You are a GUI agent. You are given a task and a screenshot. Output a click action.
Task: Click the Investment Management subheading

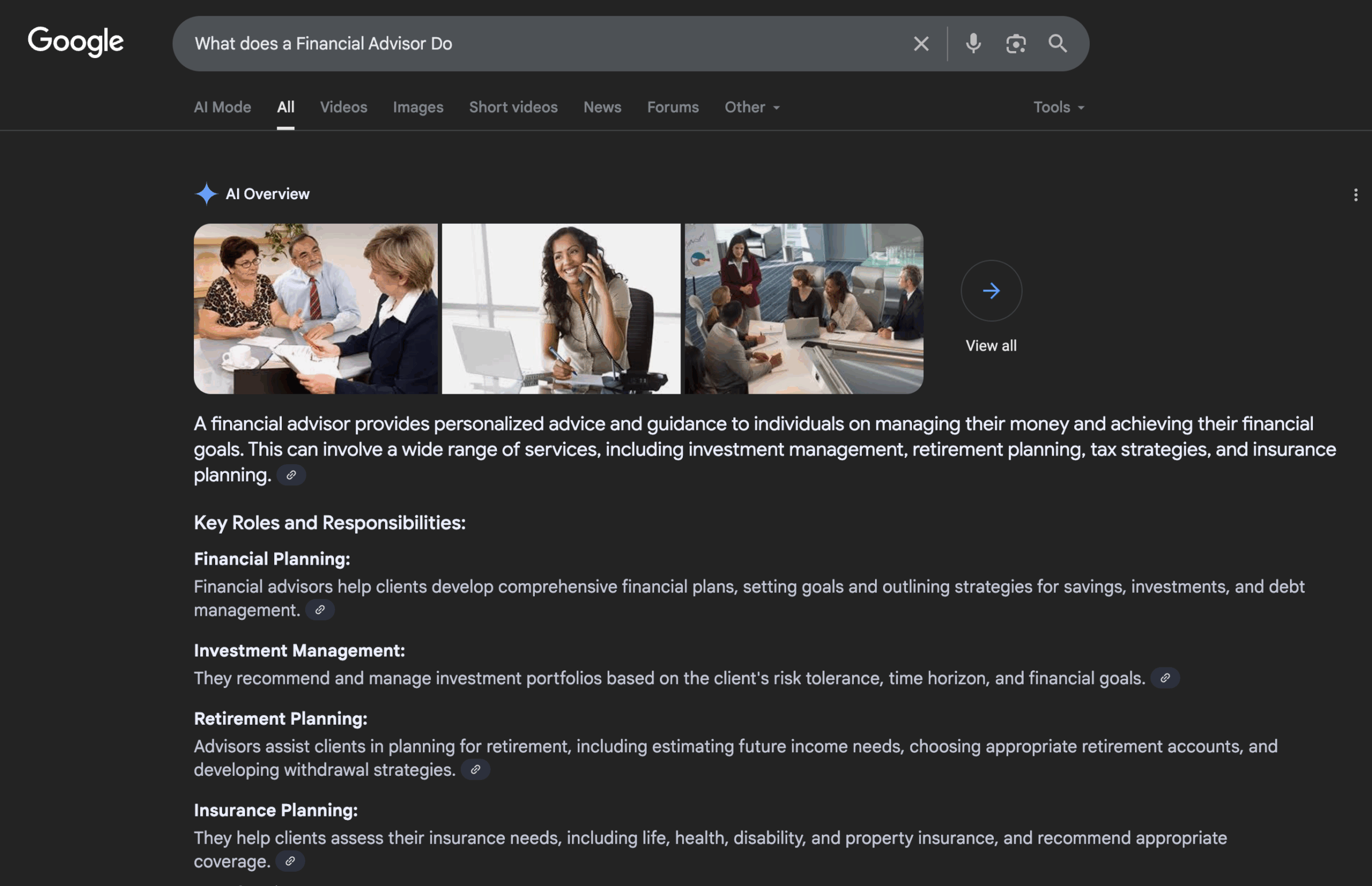(299, 650)
